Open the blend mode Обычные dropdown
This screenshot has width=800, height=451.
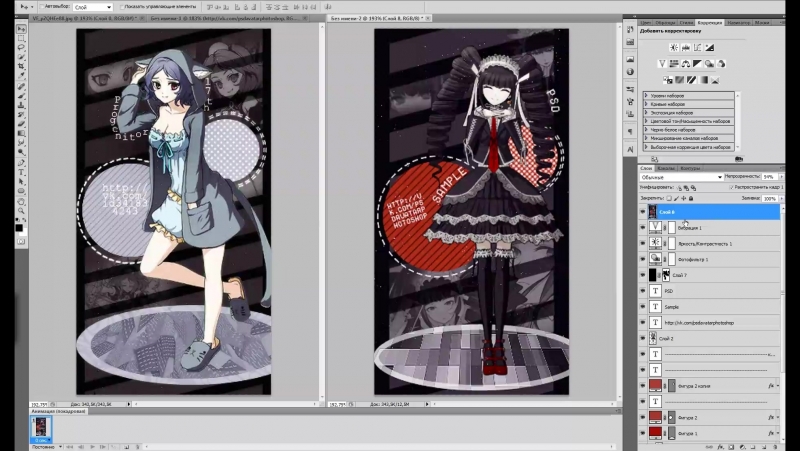[680, 177]
